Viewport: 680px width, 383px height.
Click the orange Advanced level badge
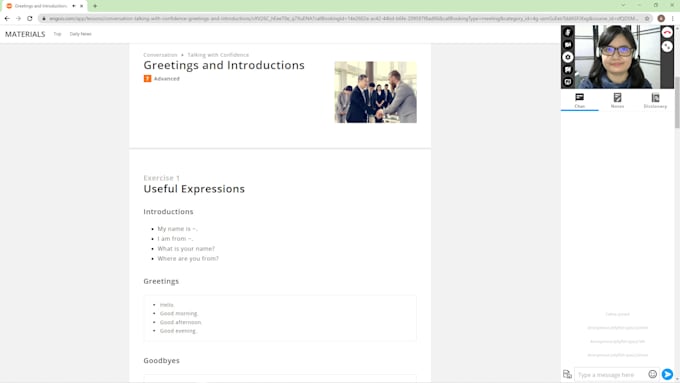[x=147, y=79]
